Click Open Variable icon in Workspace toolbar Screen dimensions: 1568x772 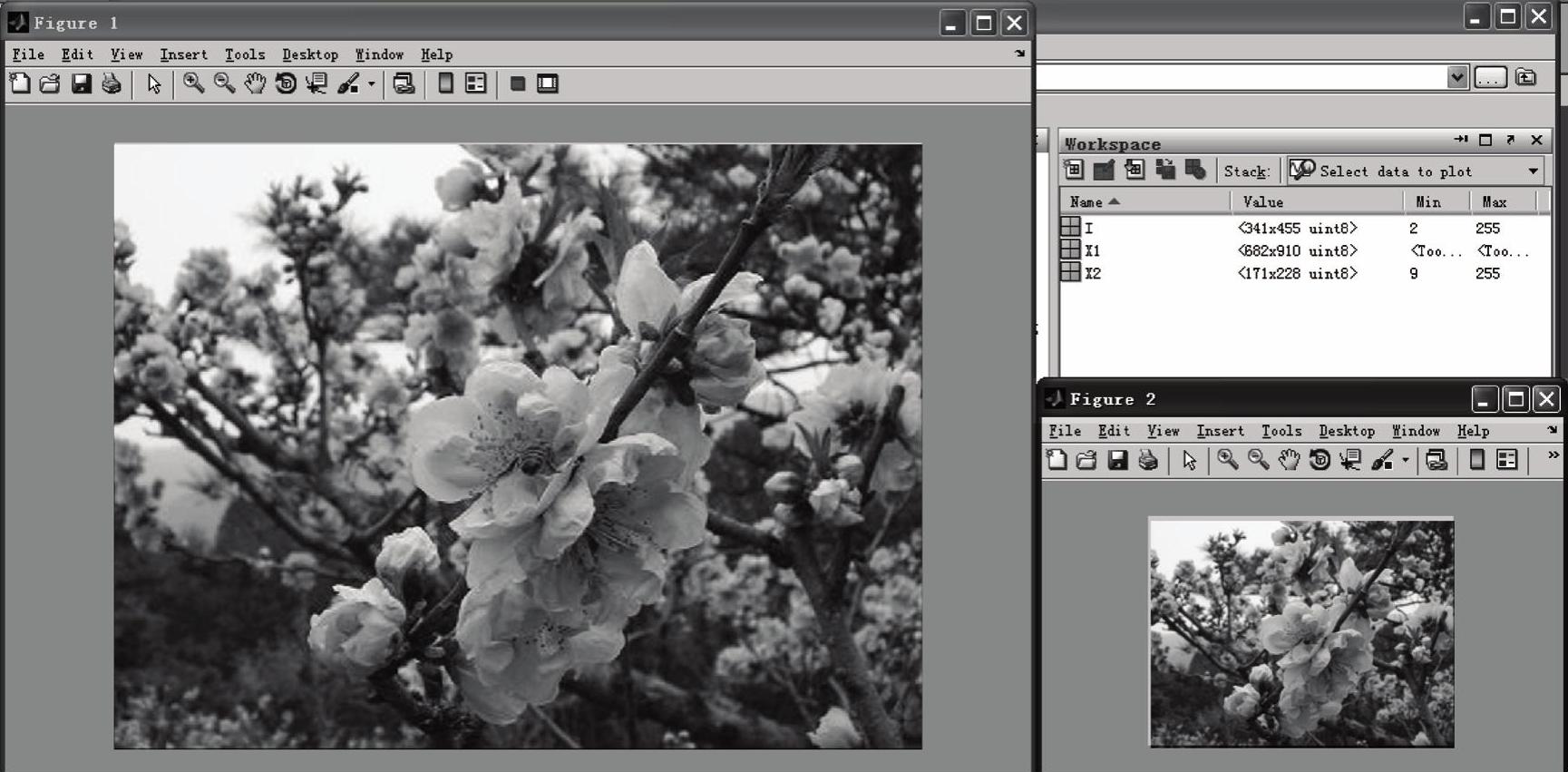(1104, 170)
